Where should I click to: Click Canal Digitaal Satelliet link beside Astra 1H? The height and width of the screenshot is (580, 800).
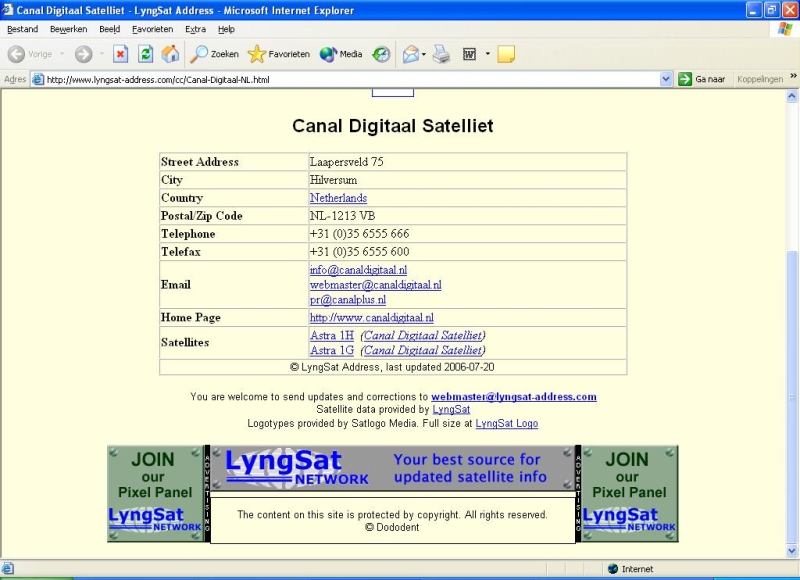(x=422, y=335)
